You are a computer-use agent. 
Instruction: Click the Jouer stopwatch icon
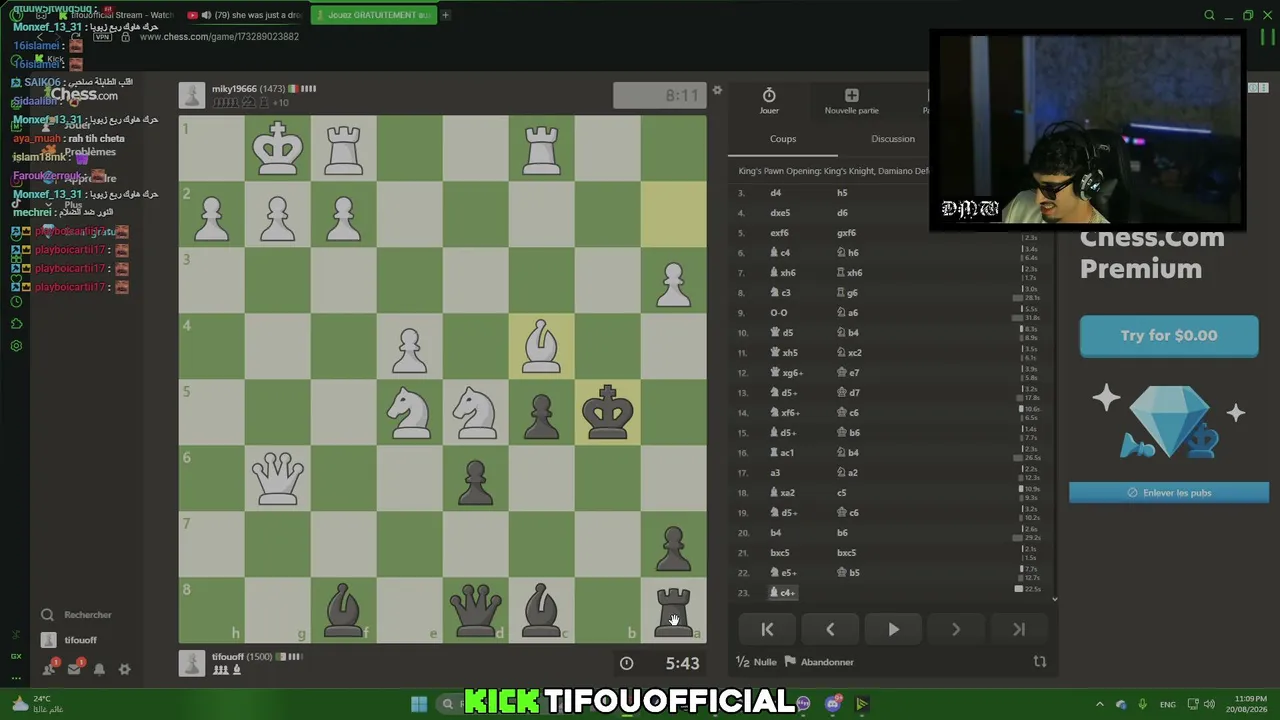[769, 96]
